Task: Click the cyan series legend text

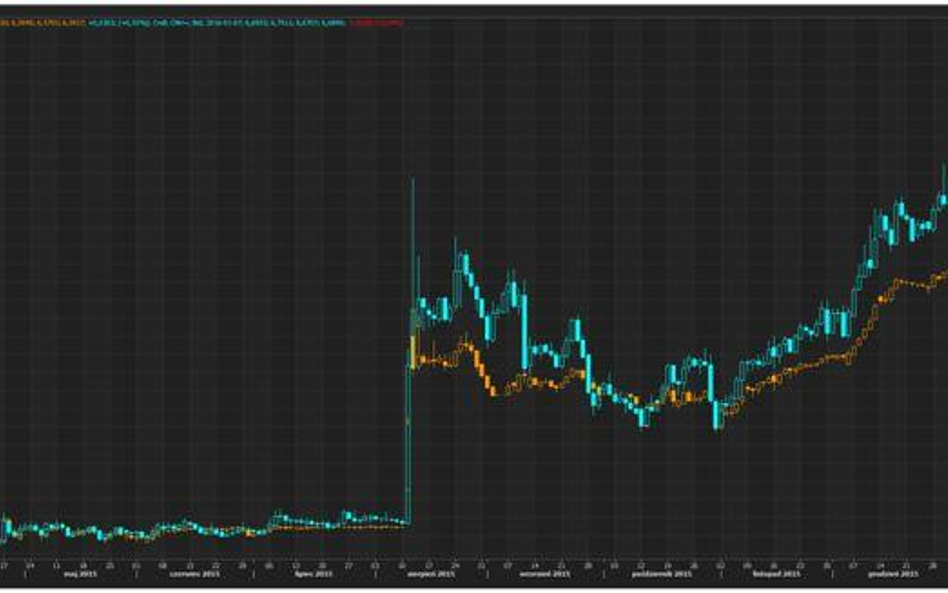Action: [218, 23]
